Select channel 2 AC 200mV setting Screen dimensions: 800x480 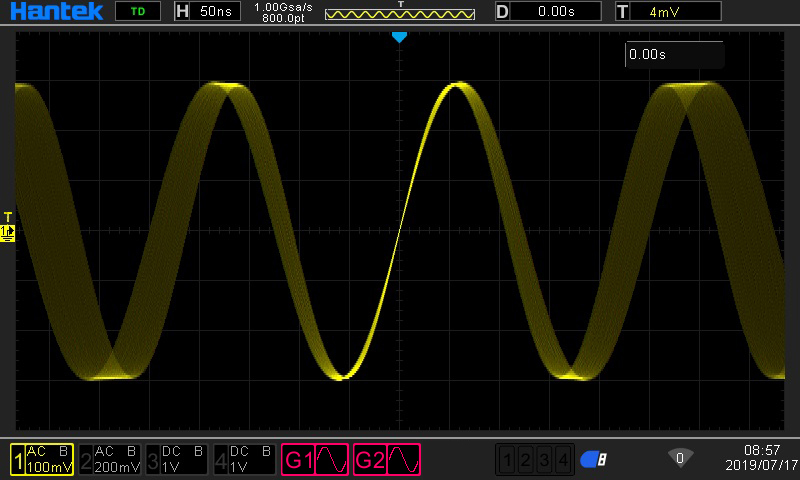click(110, 460)
